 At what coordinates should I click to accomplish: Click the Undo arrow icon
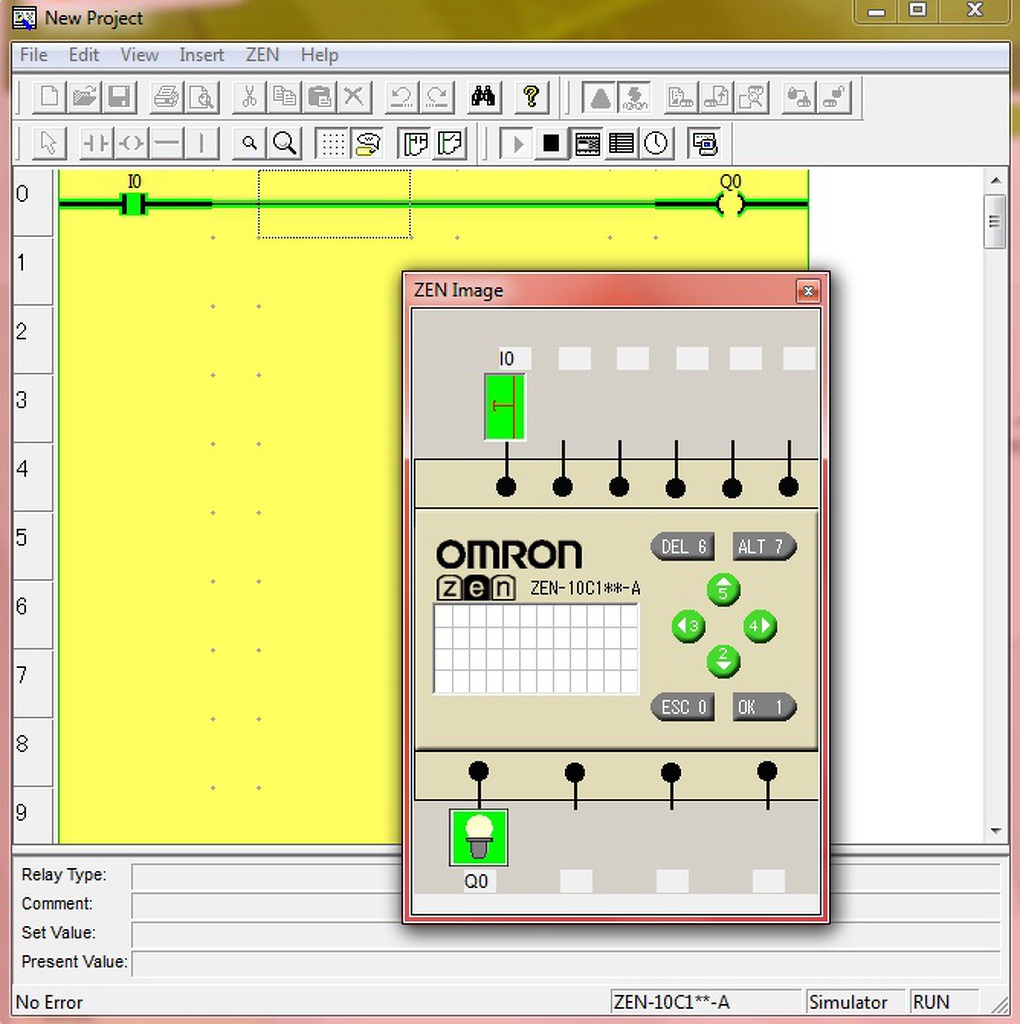(402, 97)
